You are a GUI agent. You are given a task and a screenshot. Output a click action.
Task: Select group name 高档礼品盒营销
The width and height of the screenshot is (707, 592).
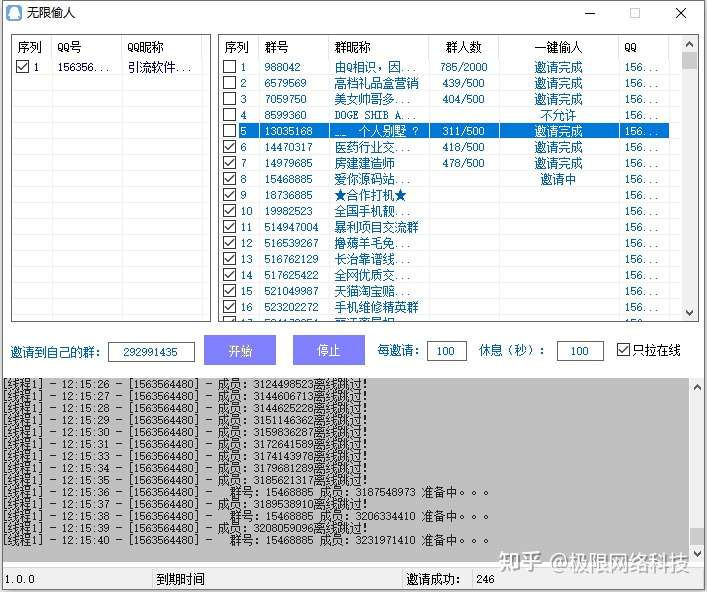(x=376, y=83)
